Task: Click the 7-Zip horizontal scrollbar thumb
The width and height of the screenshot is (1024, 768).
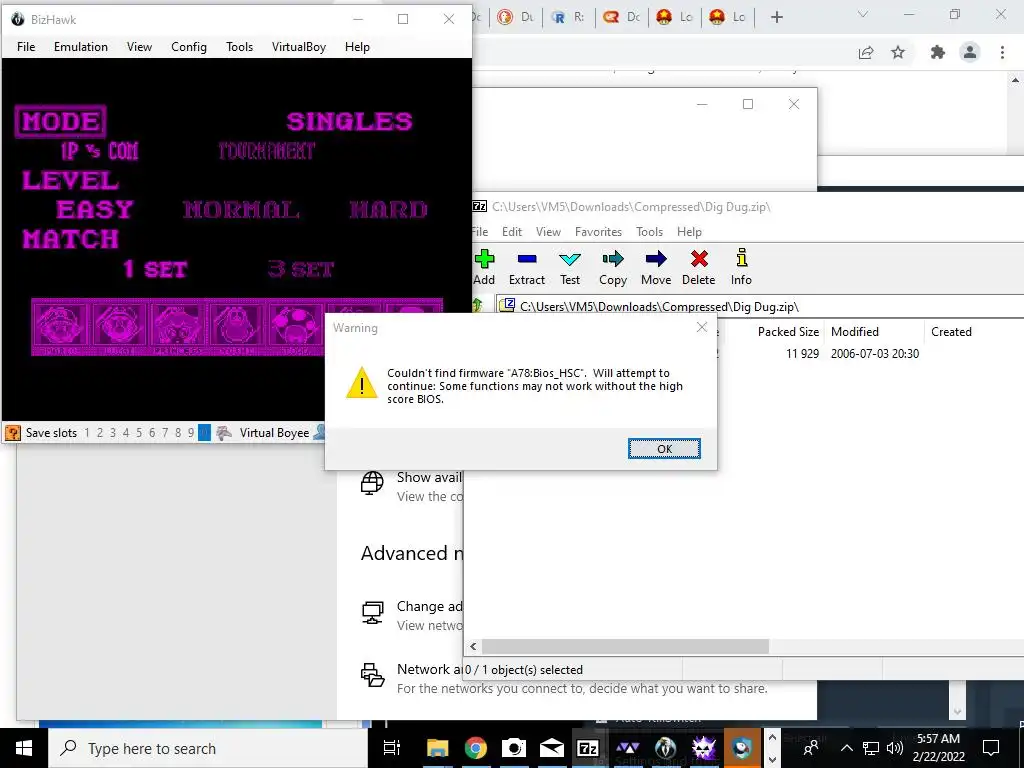Action: [x=625, y=647]
